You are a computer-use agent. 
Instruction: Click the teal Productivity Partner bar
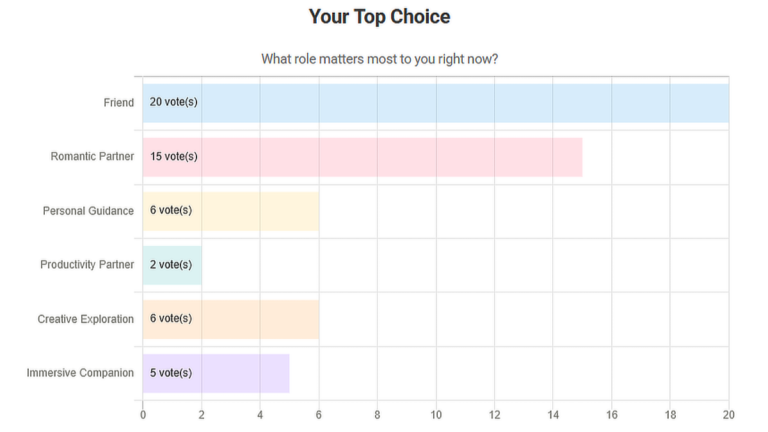coord(172,265)
